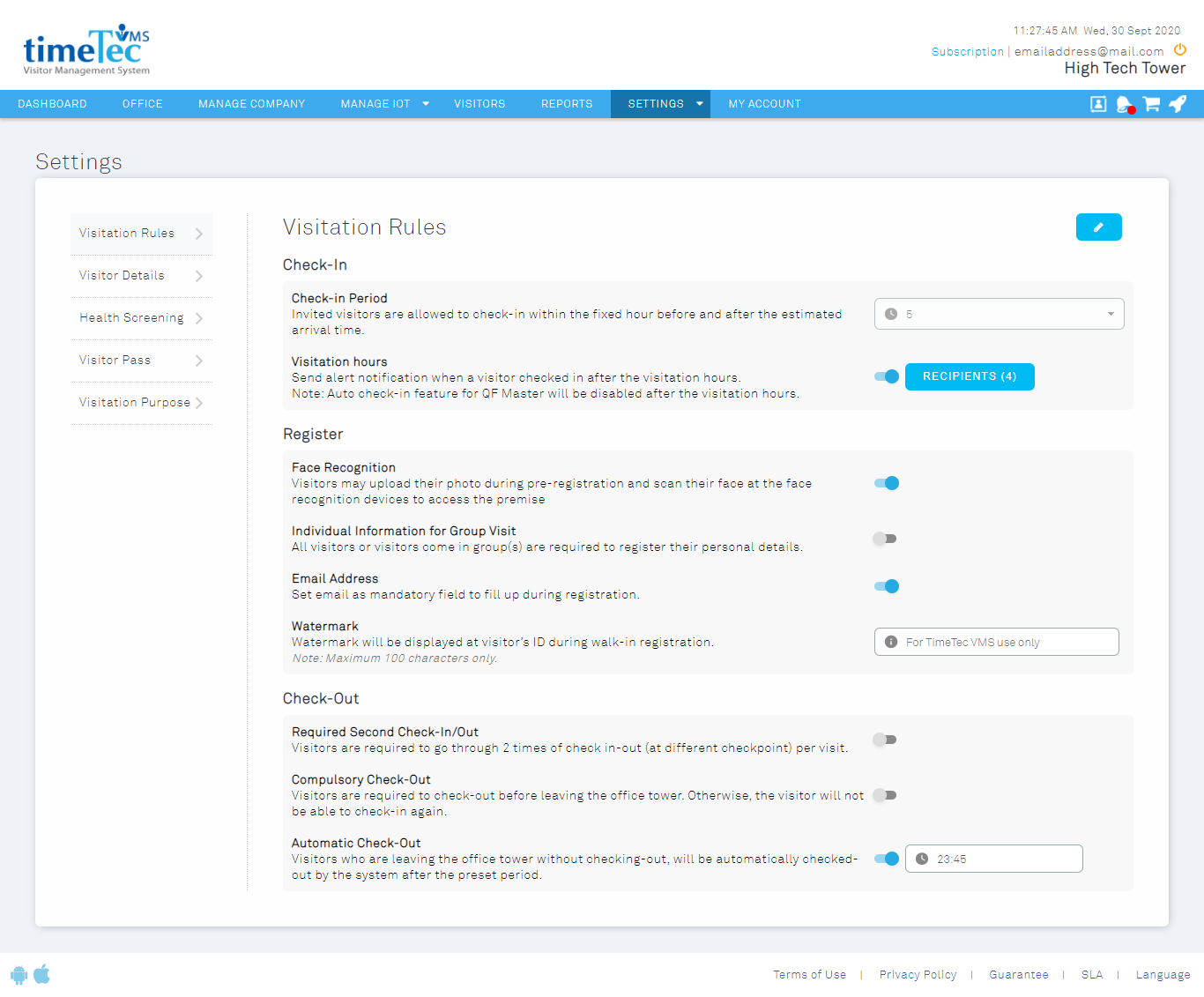Expand the Manage IoT menu arrow
1204x997 pixels.
[x=426, y=104]
